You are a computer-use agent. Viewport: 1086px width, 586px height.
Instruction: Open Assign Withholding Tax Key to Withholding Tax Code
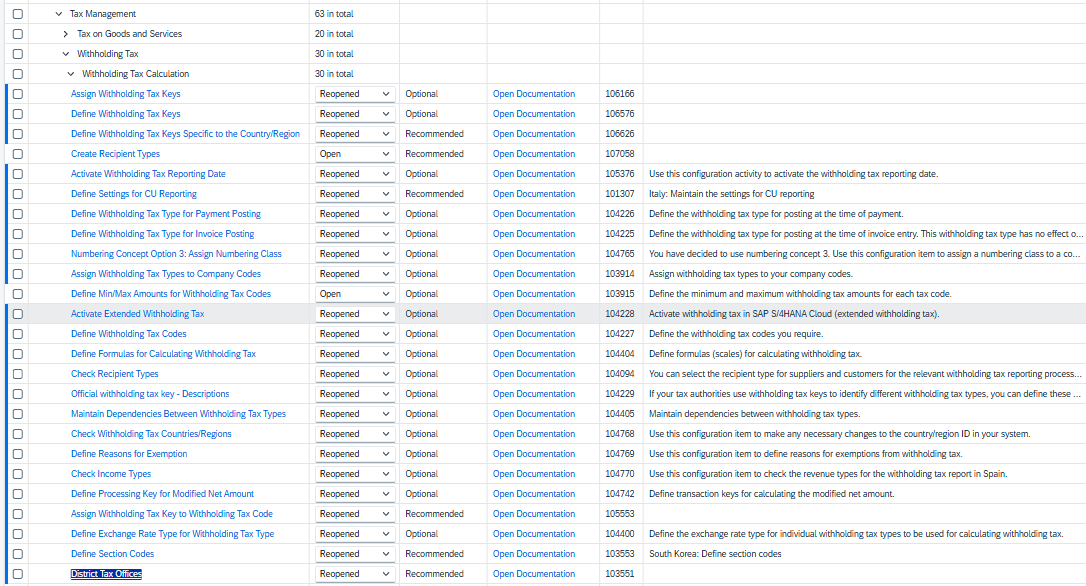[x=172, y=514]
